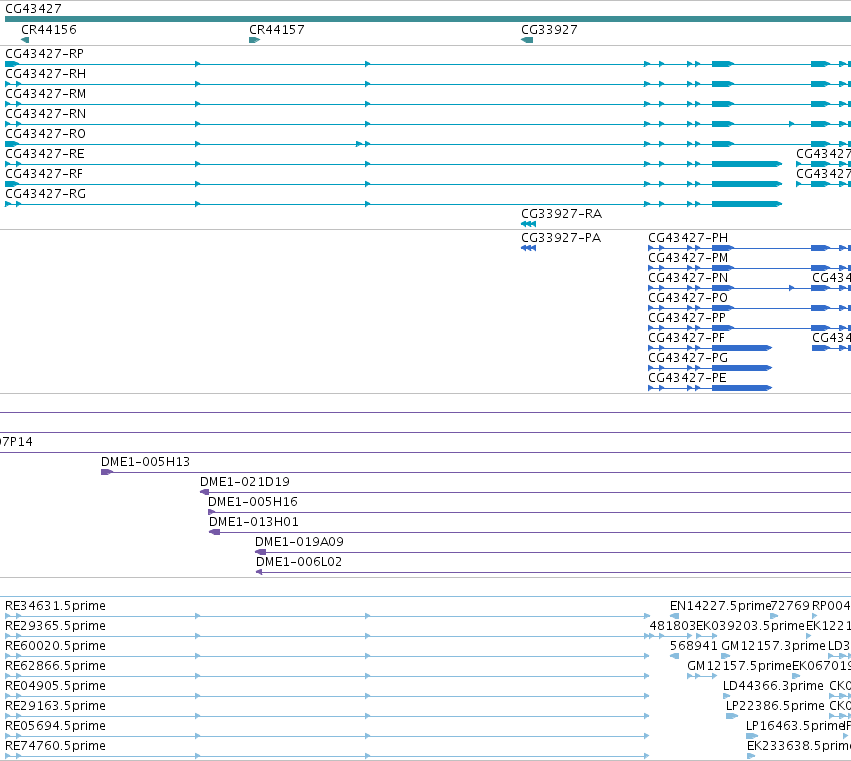Select protein CG43427-PF label

point(687,338)
